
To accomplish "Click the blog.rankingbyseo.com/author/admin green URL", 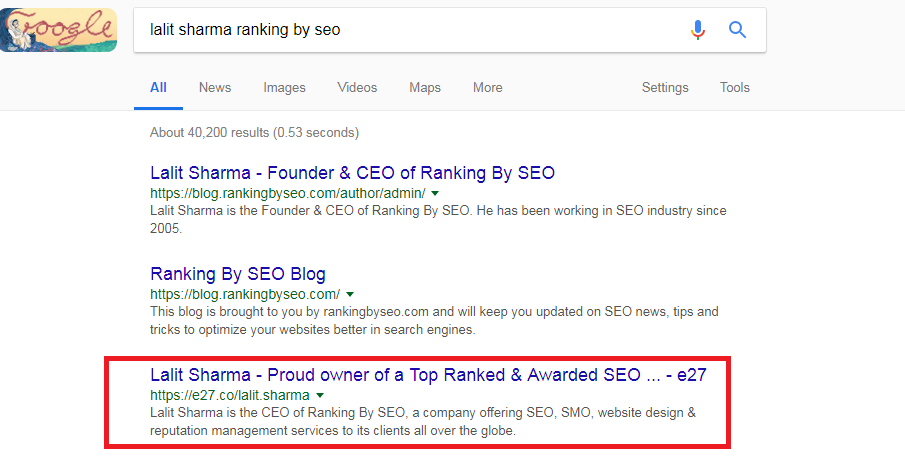I will point(287,193).
